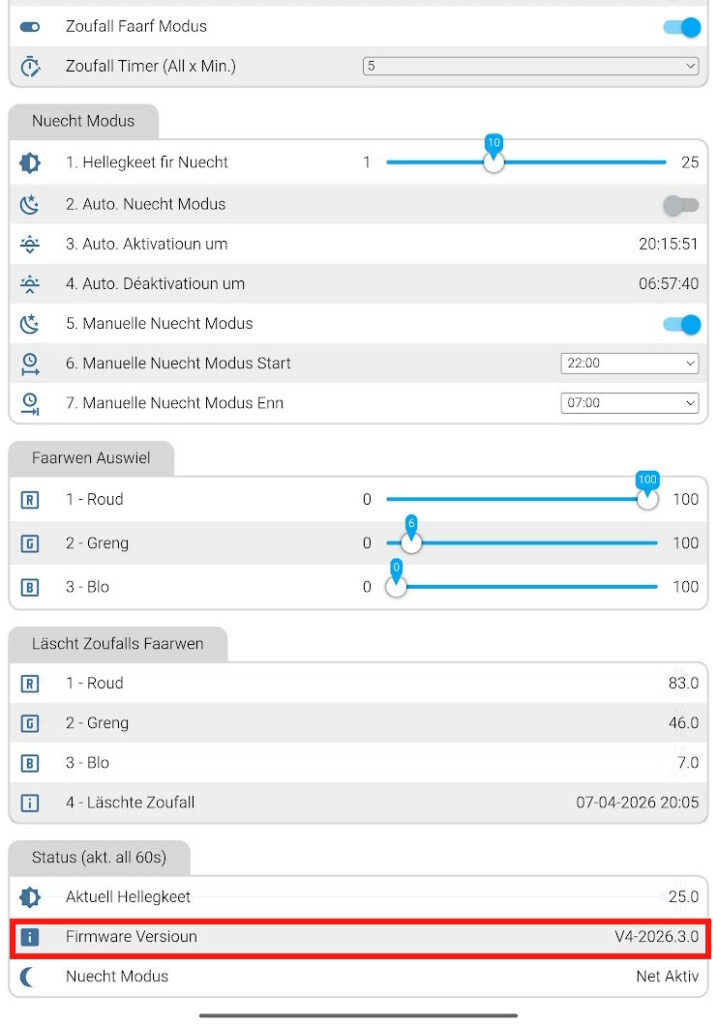Disable the Zoufall Faarf Modus switch
The width and height of the screenshot is (717, 1024).
click(x=682, y=27)
